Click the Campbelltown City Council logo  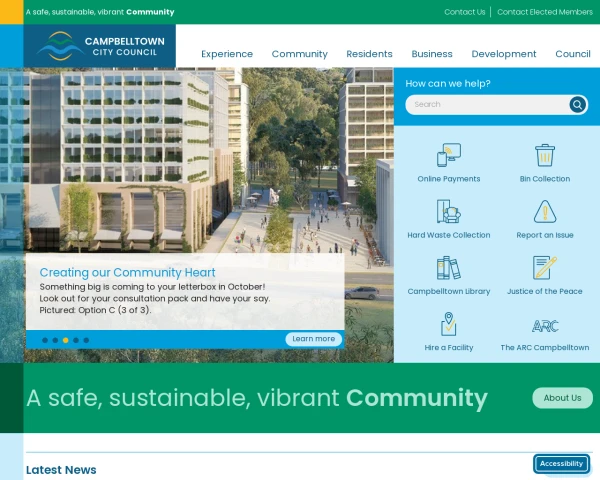100,46
